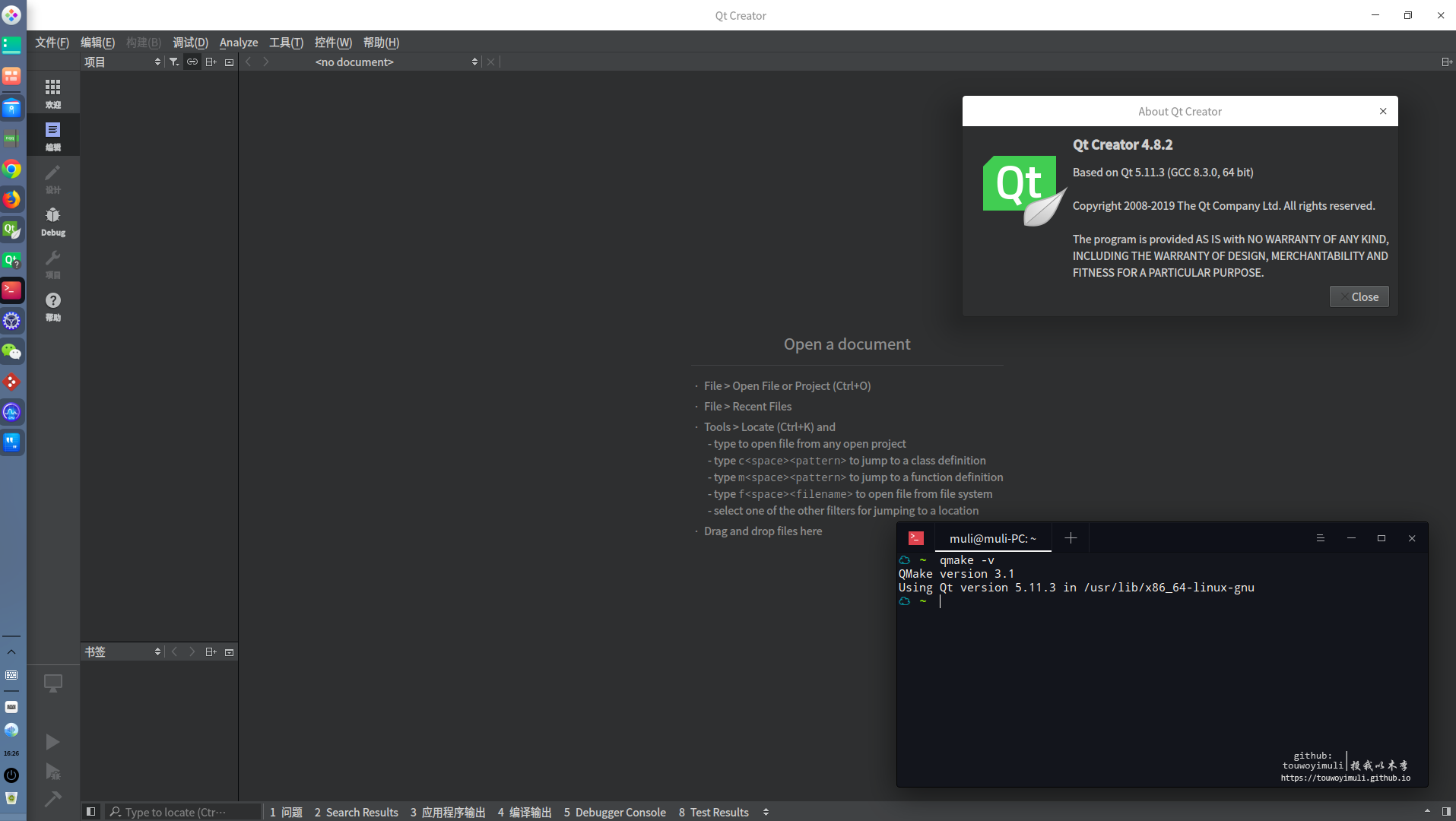Go back in editor navigation history
Screen dimensions: 1456x821
(249, 62)
